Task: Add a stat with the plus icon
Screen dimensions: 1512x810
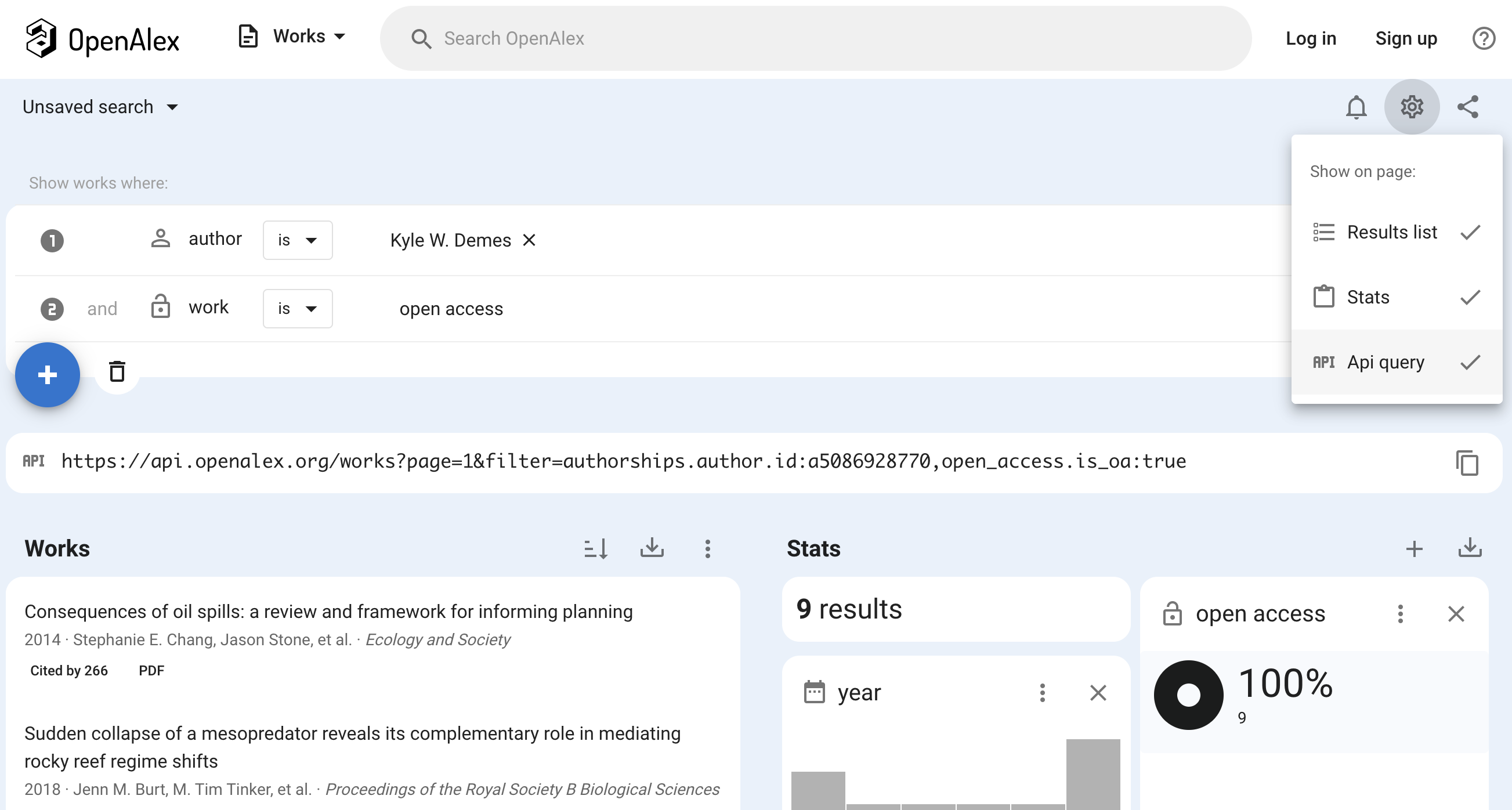Action: 1414,549
